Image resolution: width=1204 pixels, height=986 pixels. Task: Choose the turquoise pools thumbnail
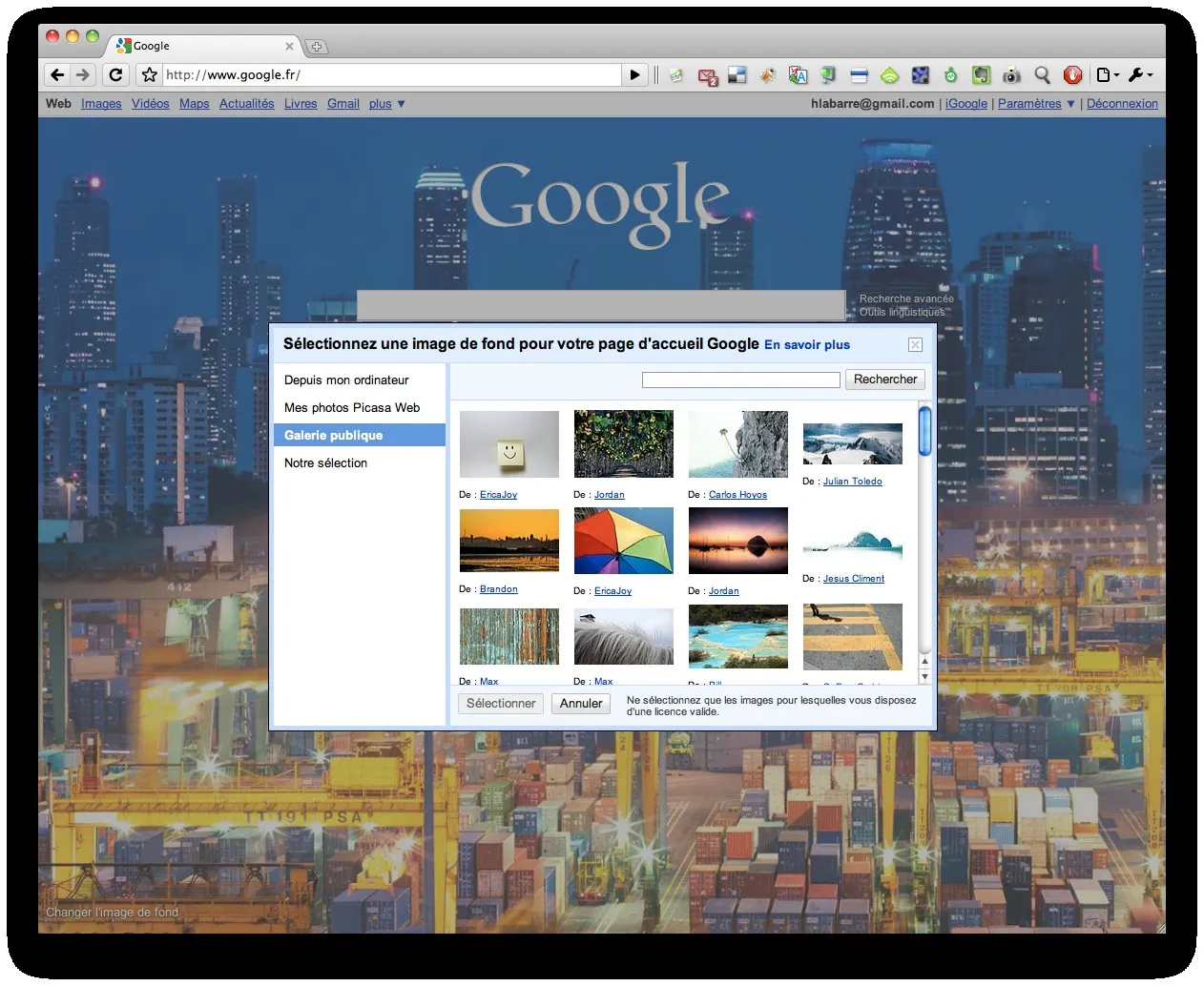tap(738, 637)
